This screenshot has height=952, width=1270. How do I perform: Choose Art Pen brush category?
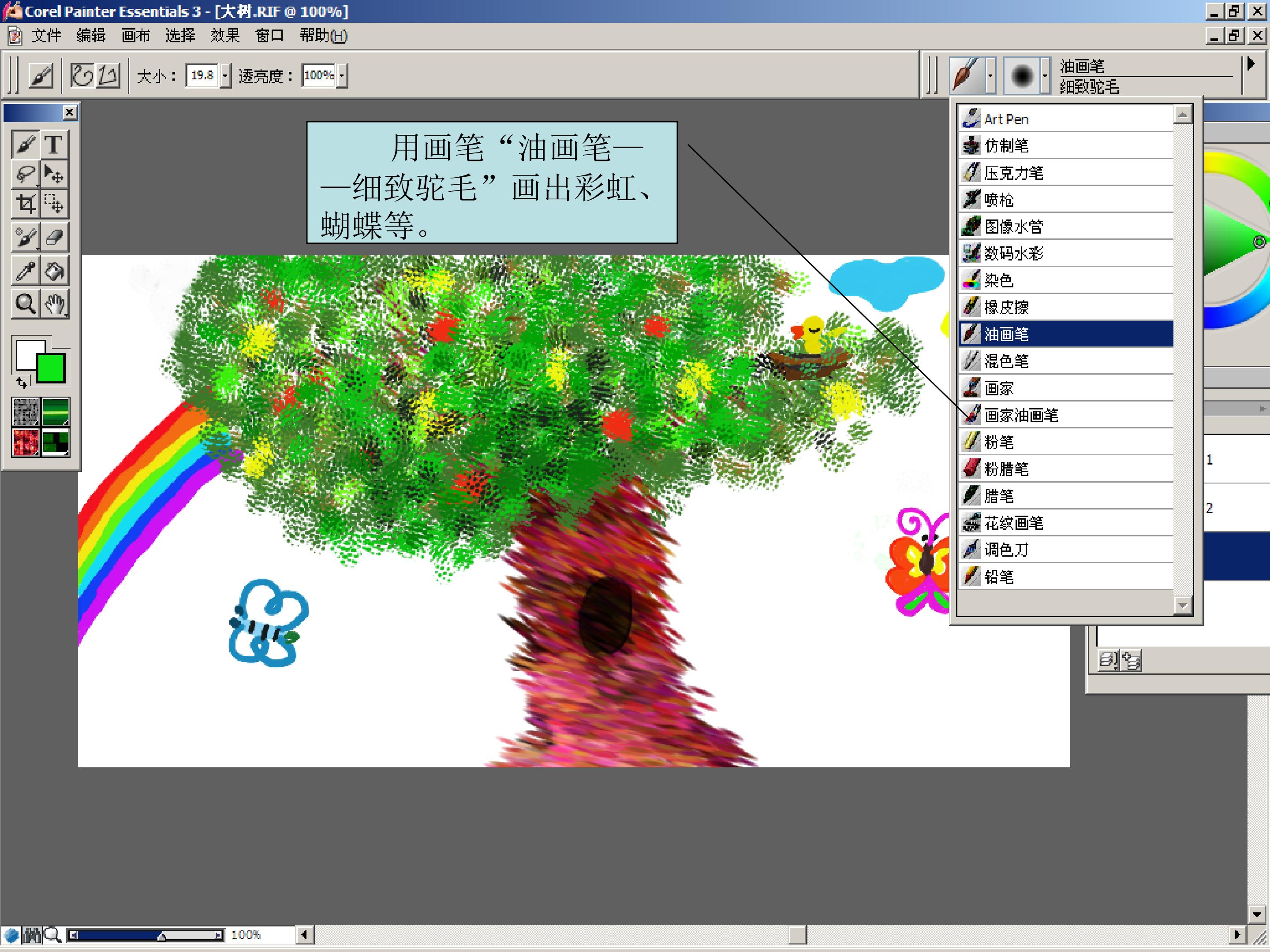[1066, 119]
